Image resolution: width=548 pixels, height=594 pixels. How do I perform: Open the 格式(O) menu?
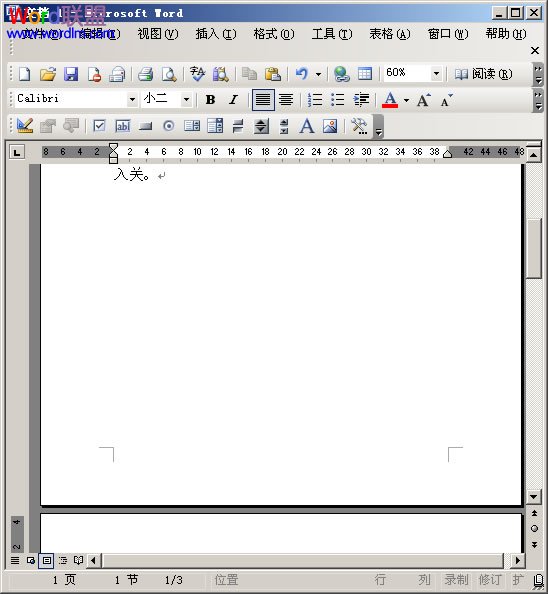pyautogui.click(x=274, y=34)
